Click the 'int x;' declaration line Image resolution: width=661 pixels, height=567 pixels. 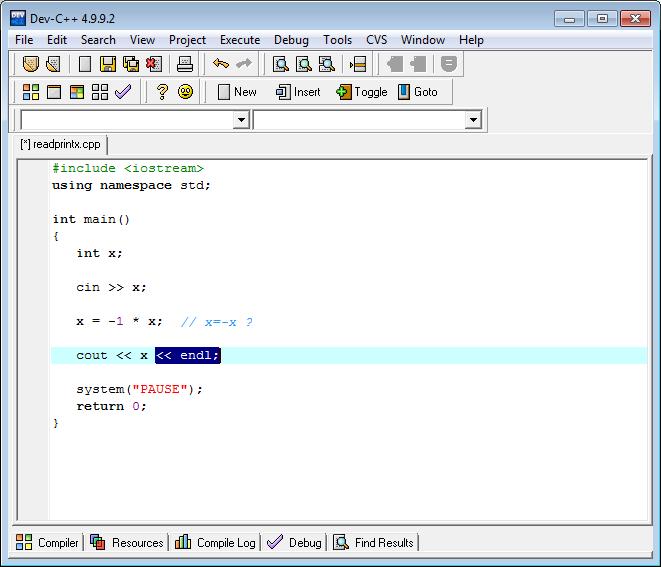[99, 253]
